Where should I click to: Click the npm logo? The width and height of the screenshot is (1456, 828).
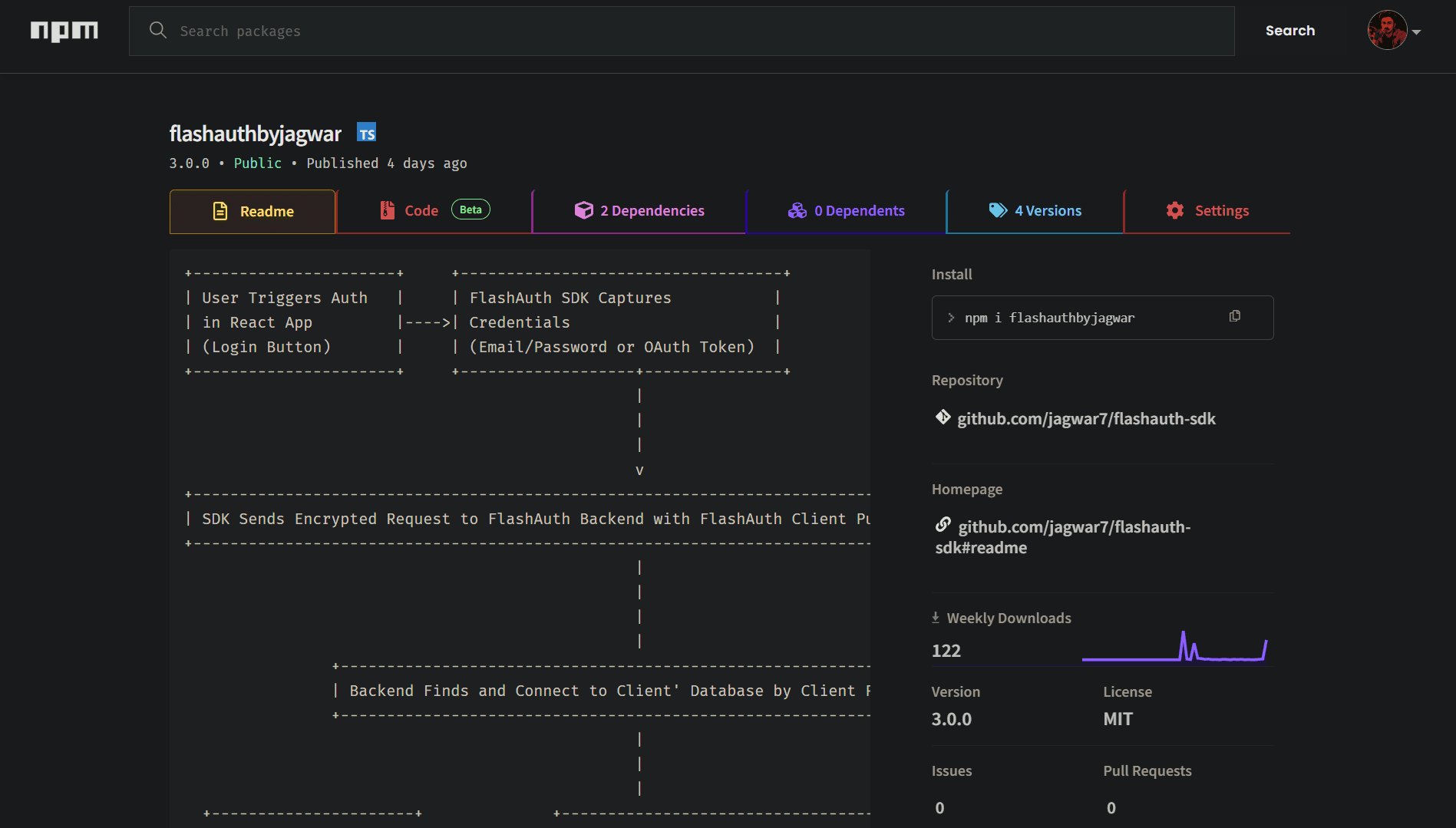[x=64, y=31]
